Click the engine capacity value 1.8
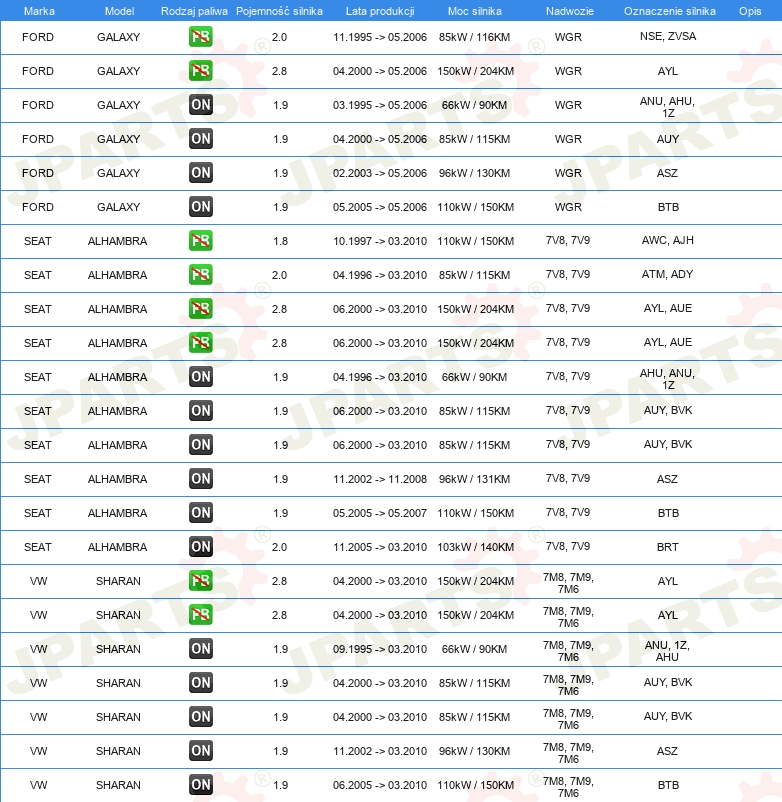Viewport: 782px width, 802px height. point(280,241)
